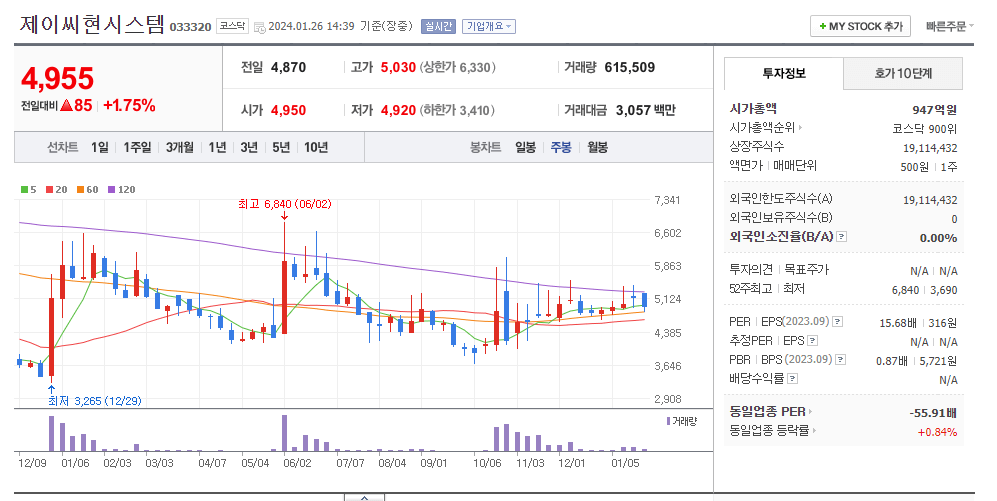Image resolution: width=997 pixels, height=501 pixels.
Task: Click the 시가 value 4,950
Action: [289, 111]
